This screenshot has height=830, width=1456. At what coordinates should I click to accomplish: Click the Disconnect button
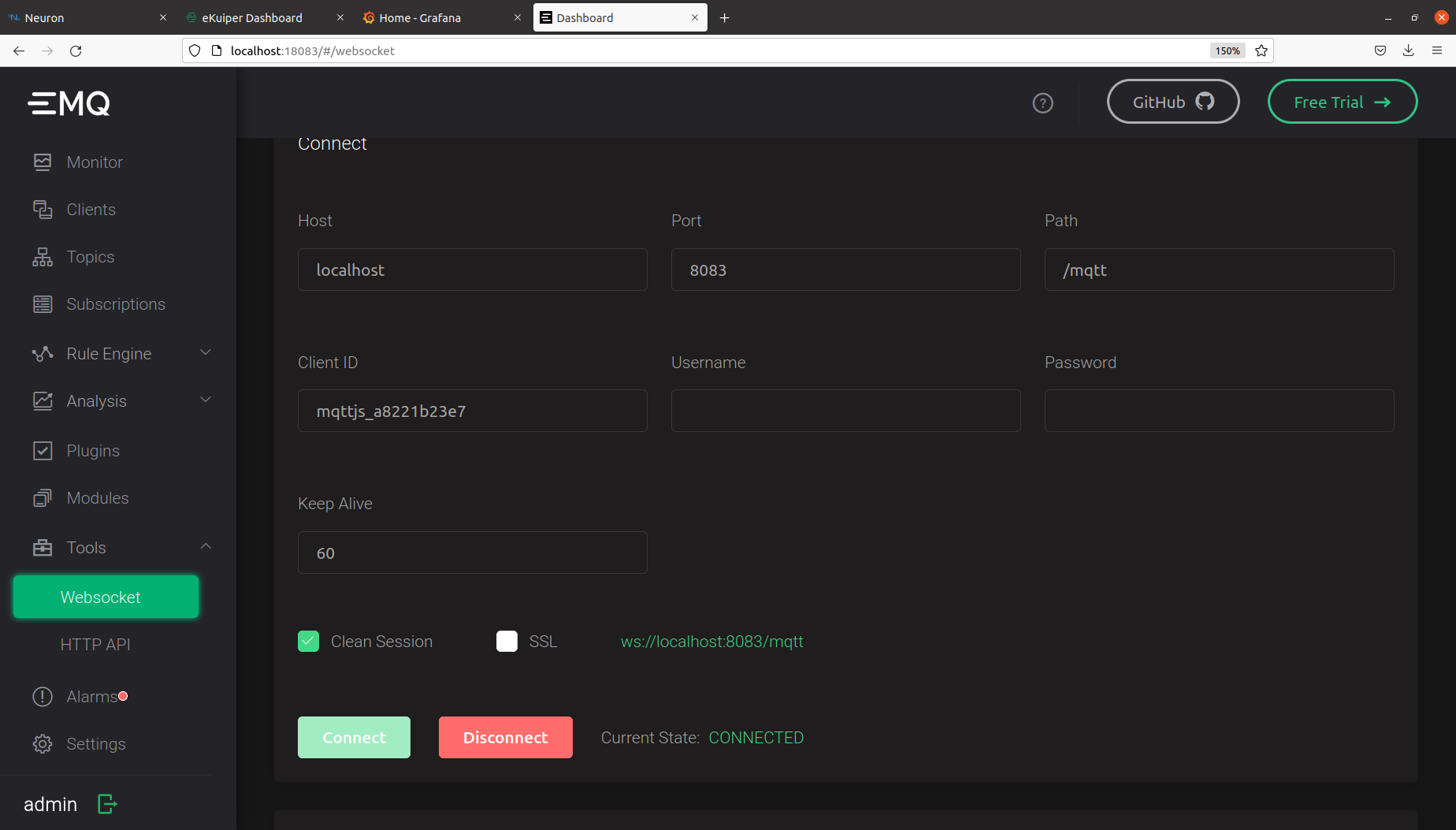[506, 738]
